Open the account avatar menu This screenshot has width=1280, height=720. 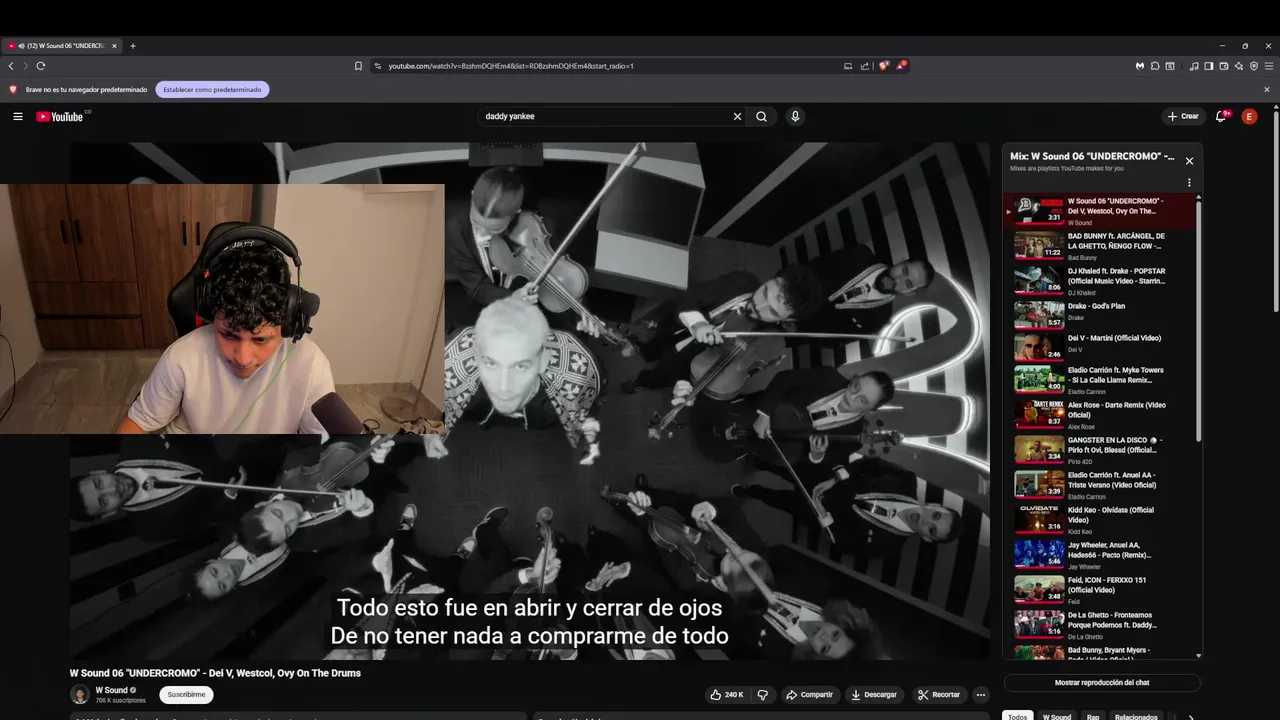[x=1249, y=116]
